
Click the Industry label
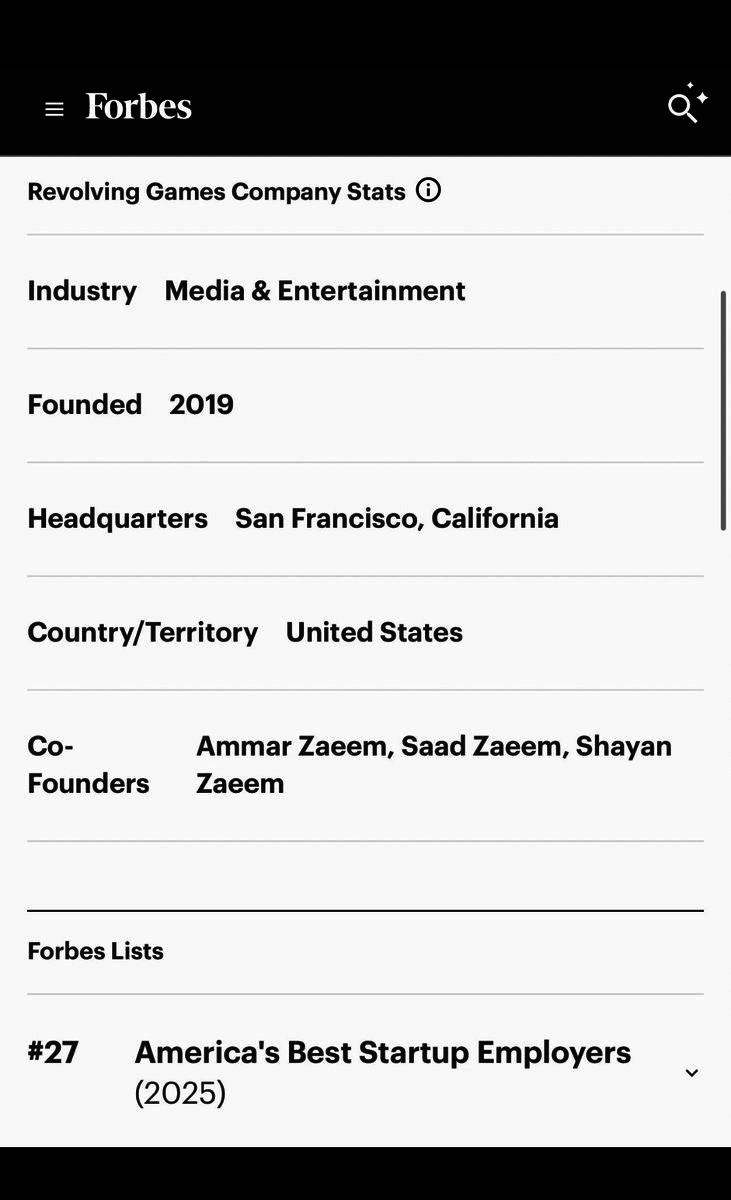click(82, 291)
